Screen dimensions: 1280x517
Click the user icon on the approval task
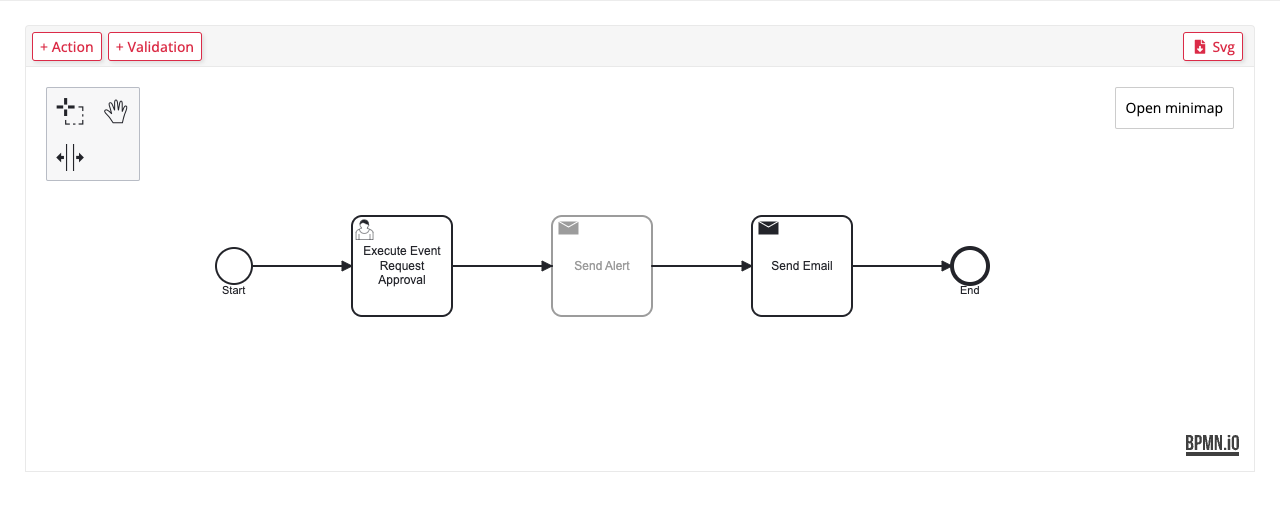365,230
